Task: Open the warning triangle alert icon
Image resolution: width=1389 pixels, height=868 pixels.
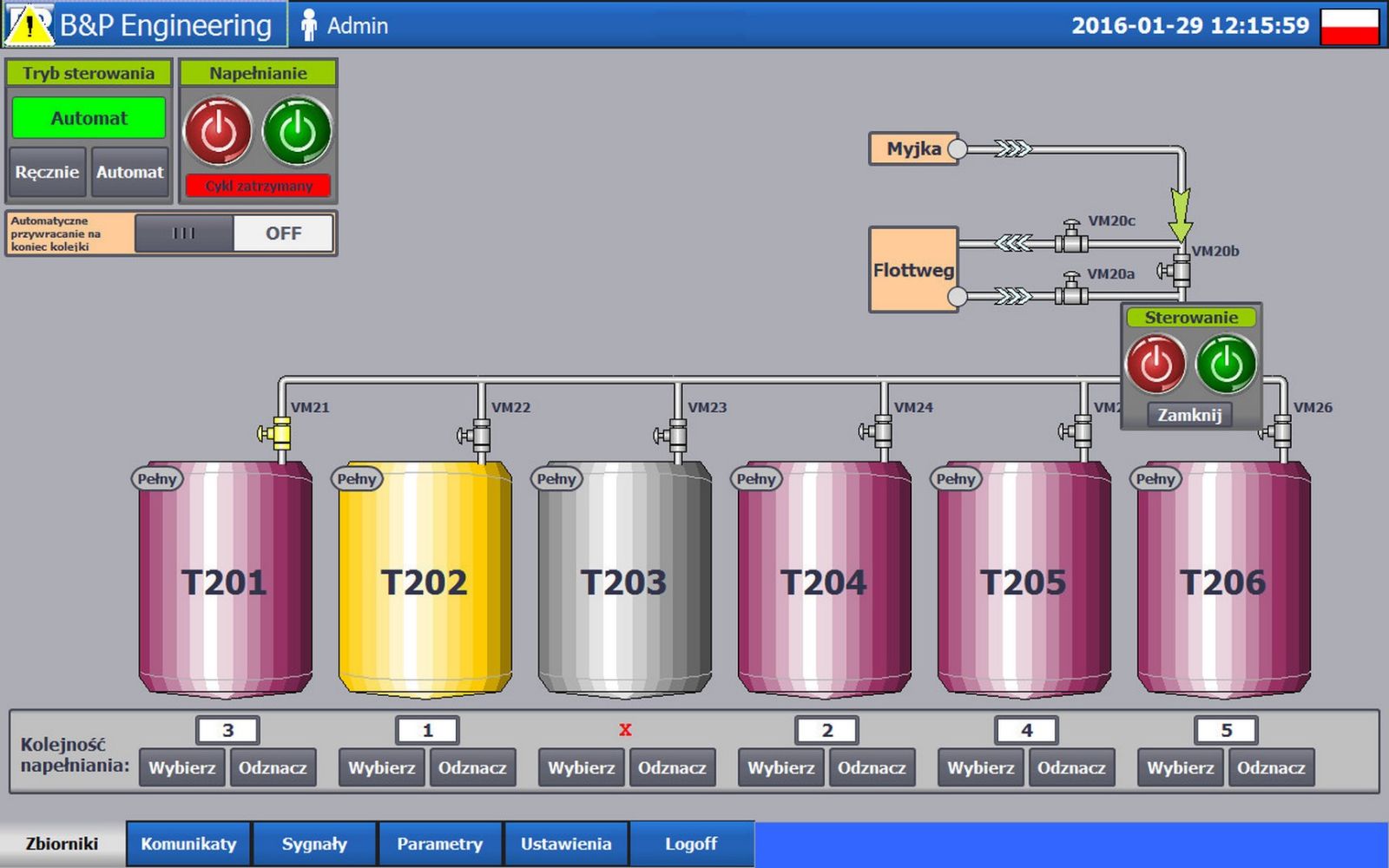Action: [29, 24]
